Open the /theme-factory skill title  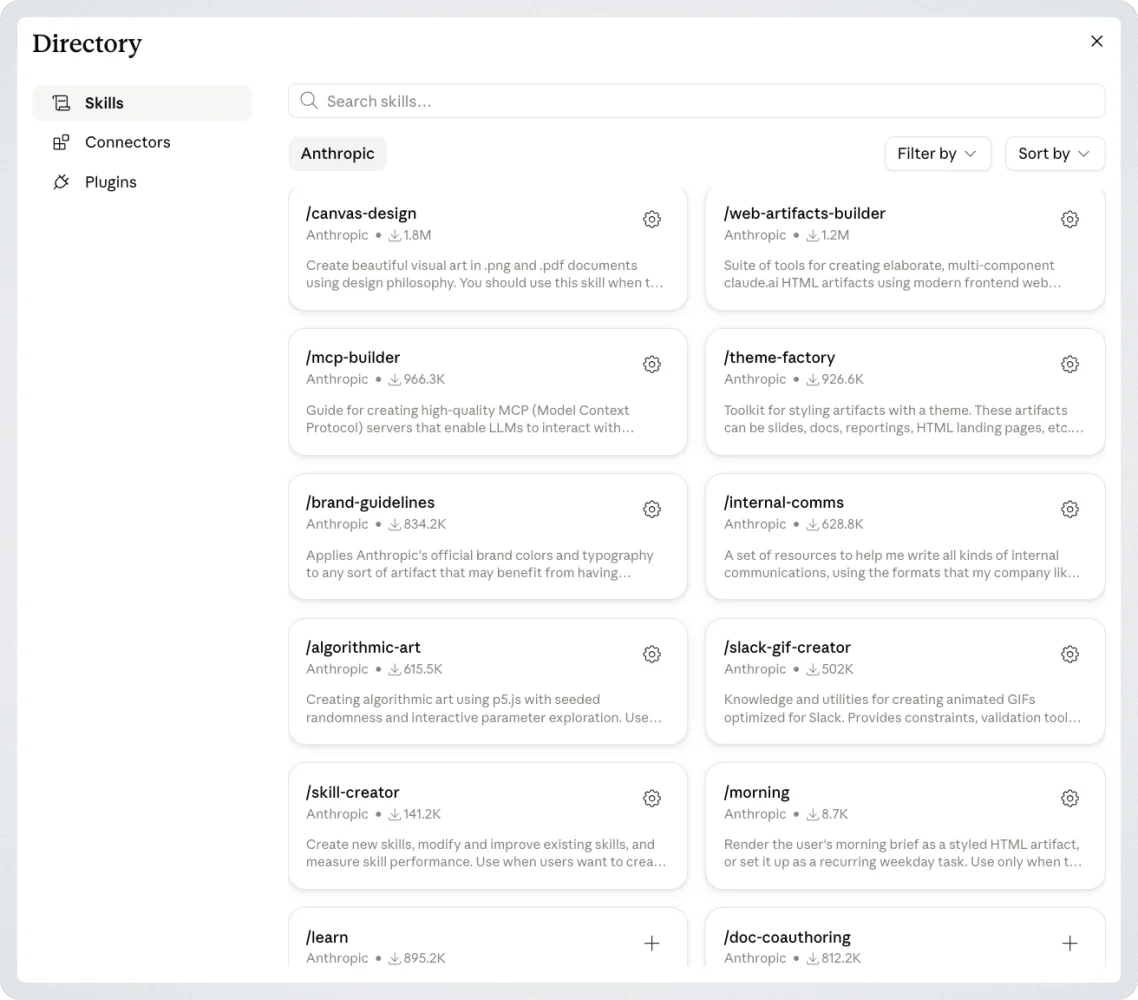[779, 358]
